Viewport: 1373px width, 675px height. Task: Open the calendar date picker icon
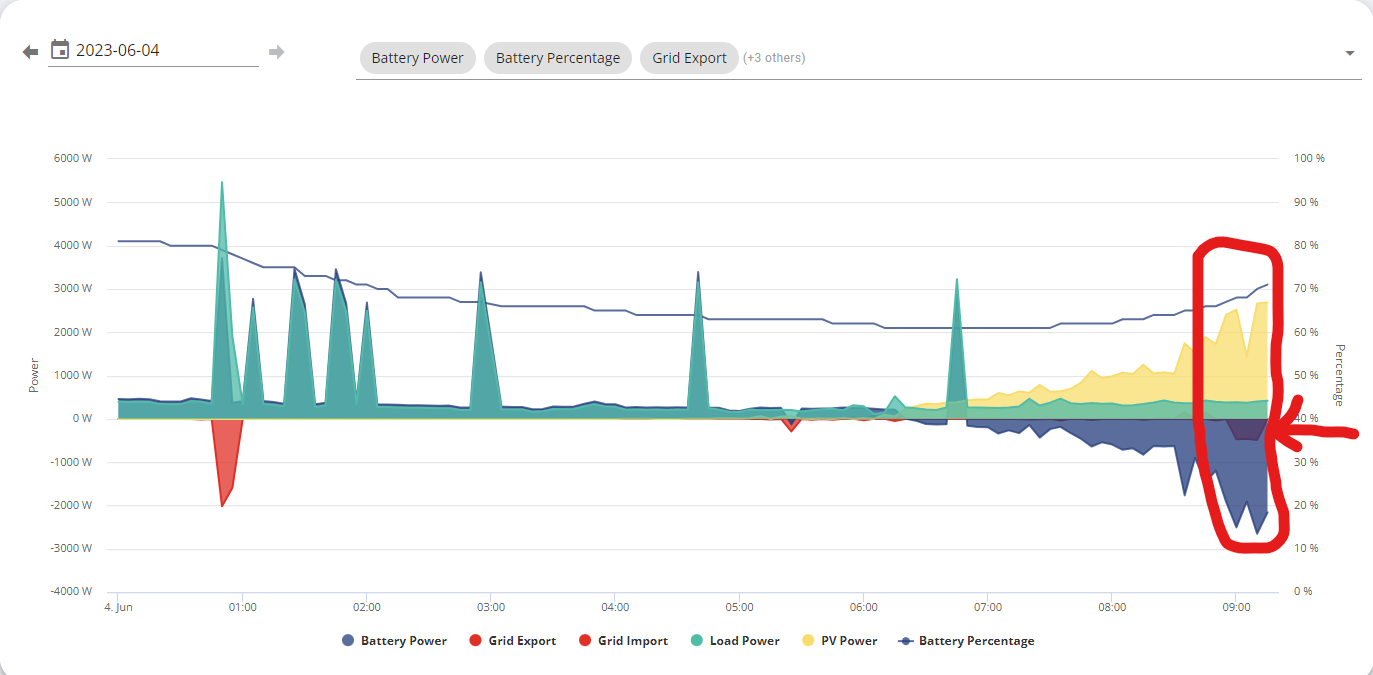[x=59, y=49]
